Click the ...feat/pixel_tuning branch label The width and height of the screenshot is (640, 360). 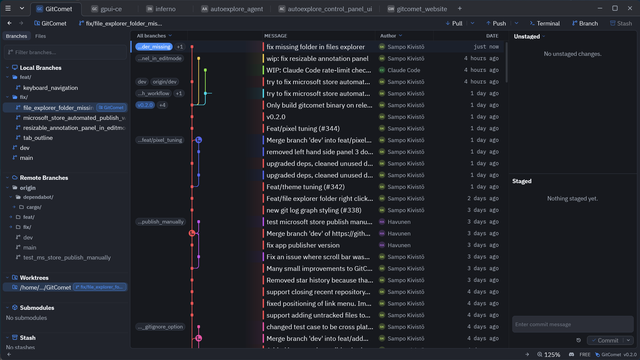click(160, 140)
